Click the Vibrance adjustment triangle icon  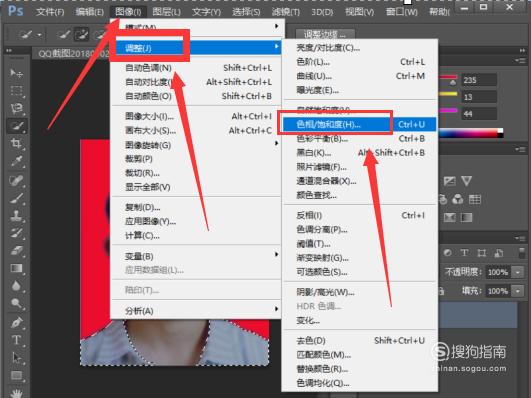[466, 181]
